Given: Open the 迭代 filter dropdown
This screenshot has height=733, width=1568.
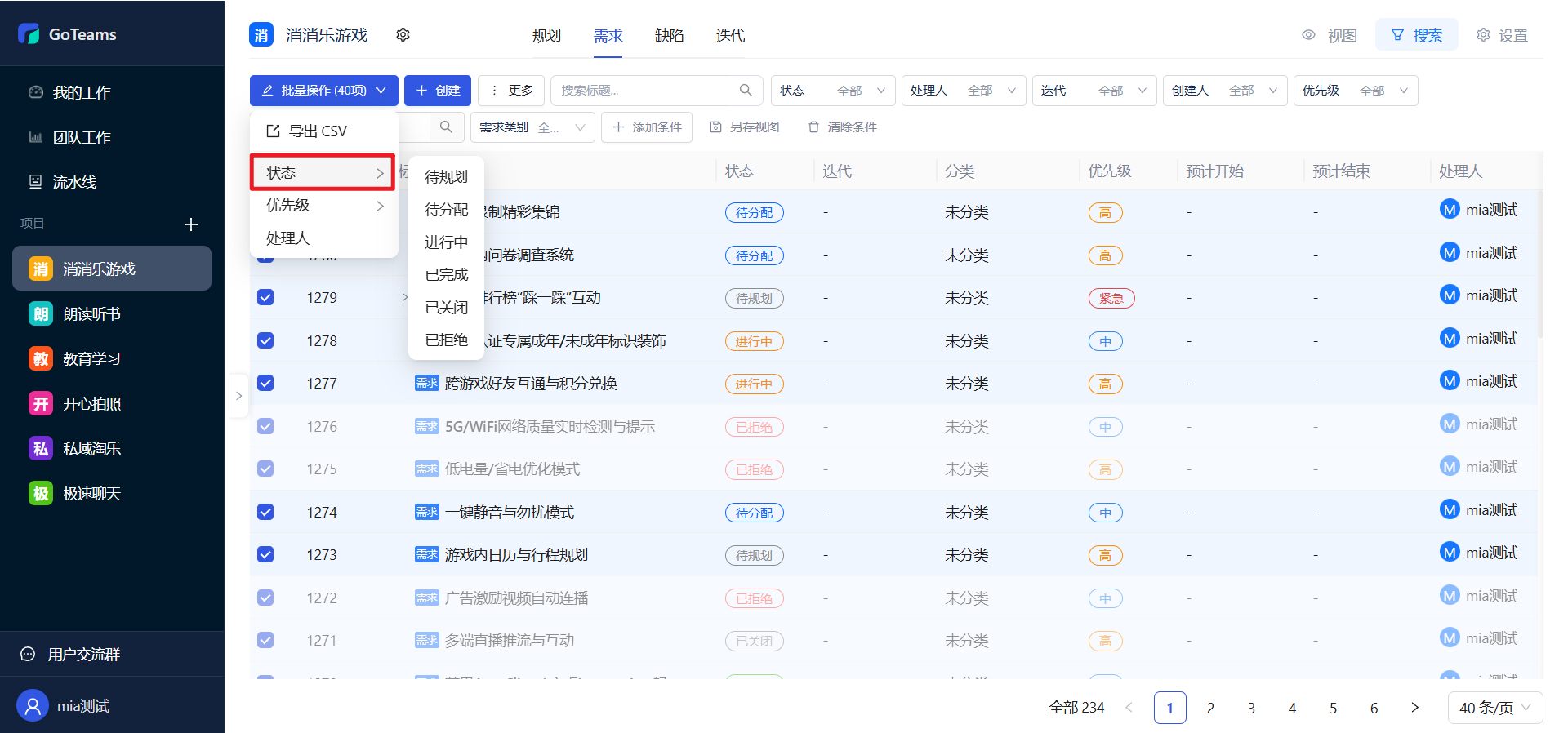Looking at the screenshot, I should [x=1094, y=91].
